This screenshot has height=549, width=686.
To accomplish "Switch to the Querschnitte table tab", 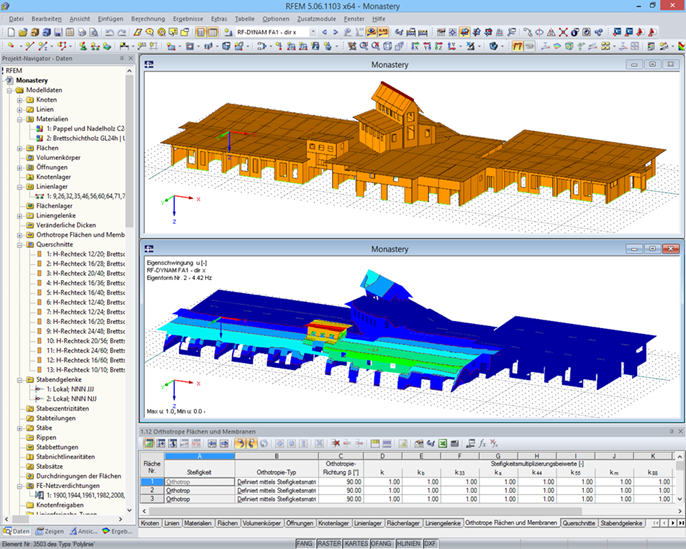I will [579, 523].
